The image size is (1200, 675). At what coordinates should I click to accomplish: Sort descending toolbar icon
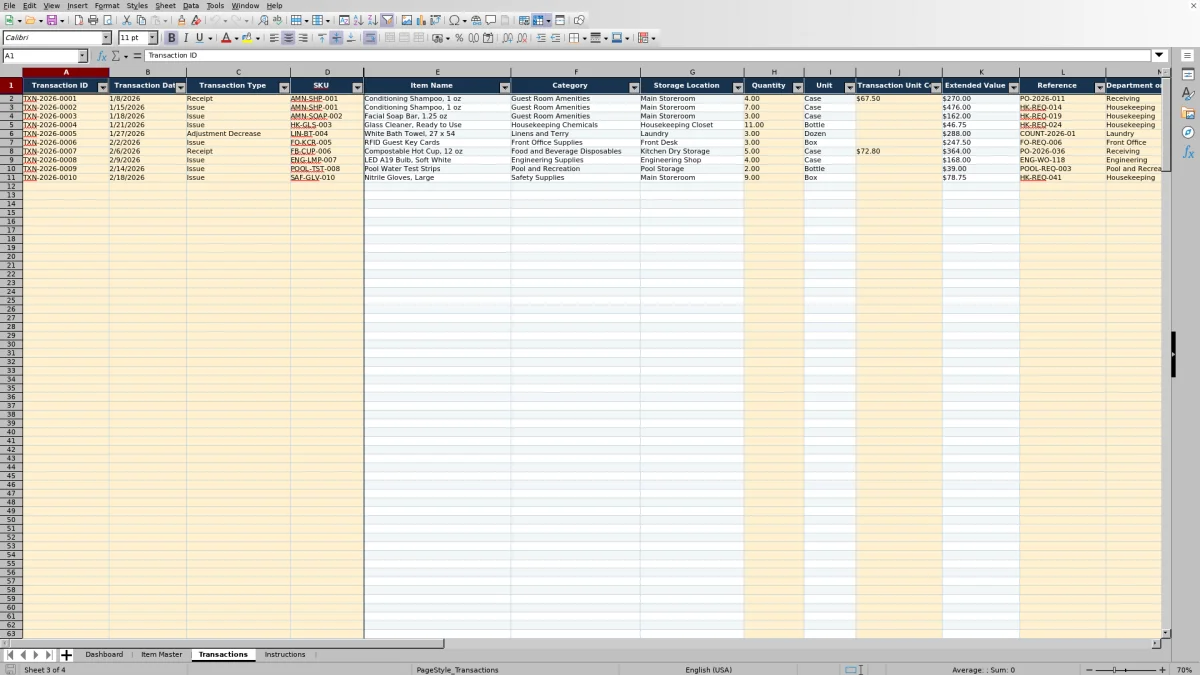tap(372, 20)
